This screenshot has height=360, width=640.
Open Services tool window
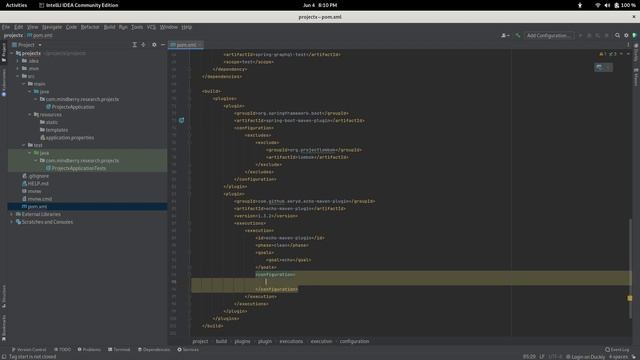tap(188, 350)
